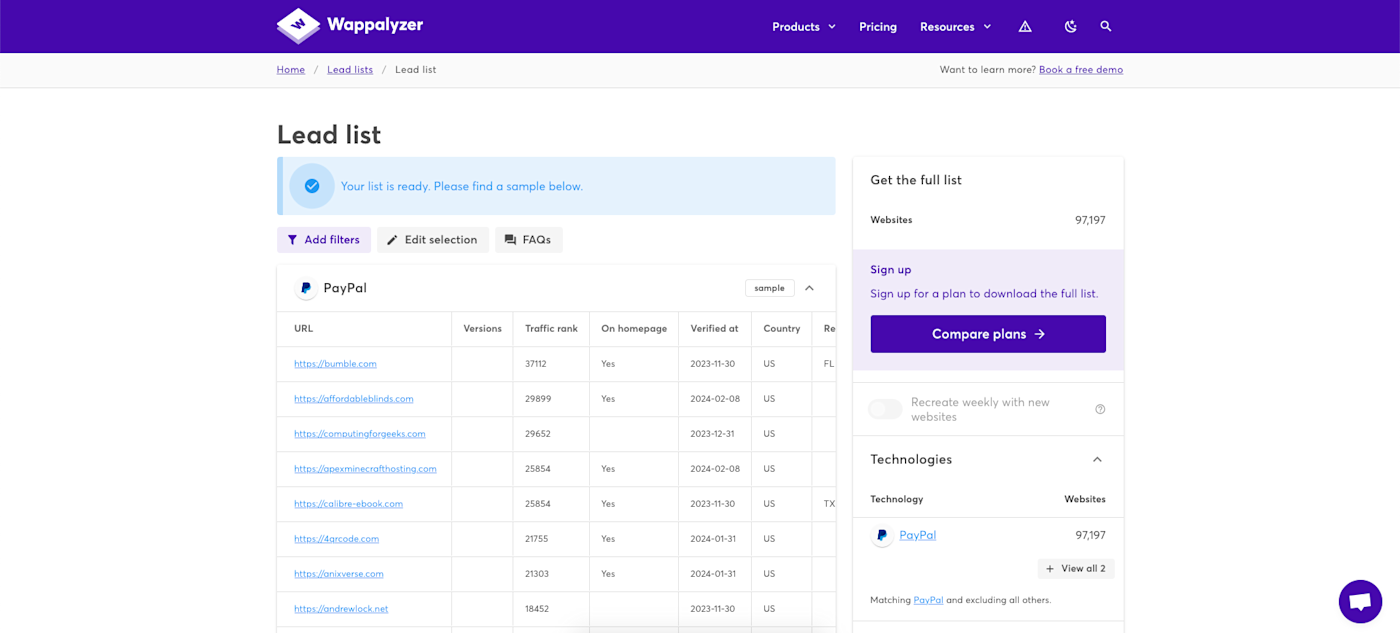Image resolution: width=1400 pixels, height=633 pixels.
Task: Click Book a free demo link
Action: (1081, 70)
